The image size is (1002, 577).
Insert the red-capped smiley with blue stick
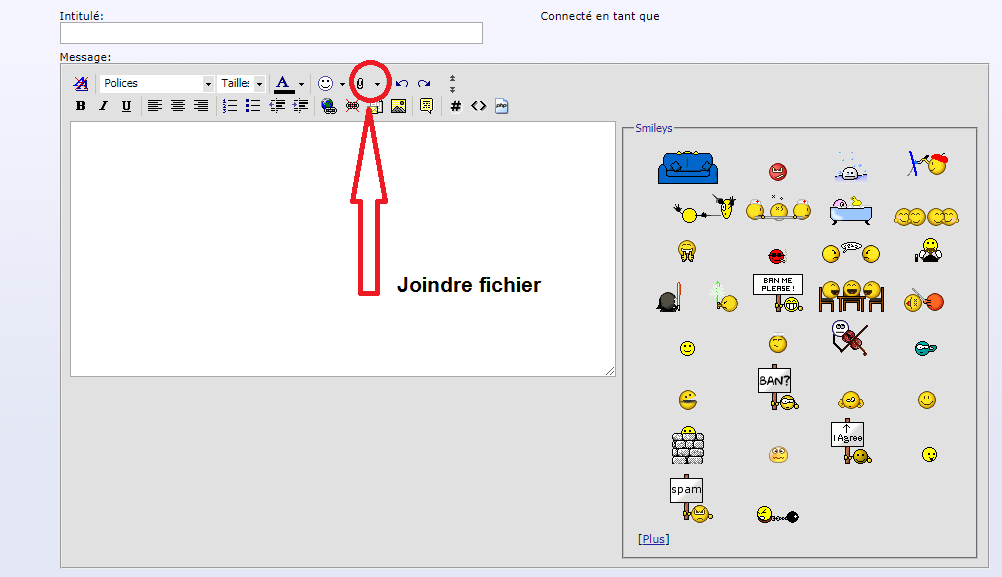pyautogui.click(x=927, y=164)
